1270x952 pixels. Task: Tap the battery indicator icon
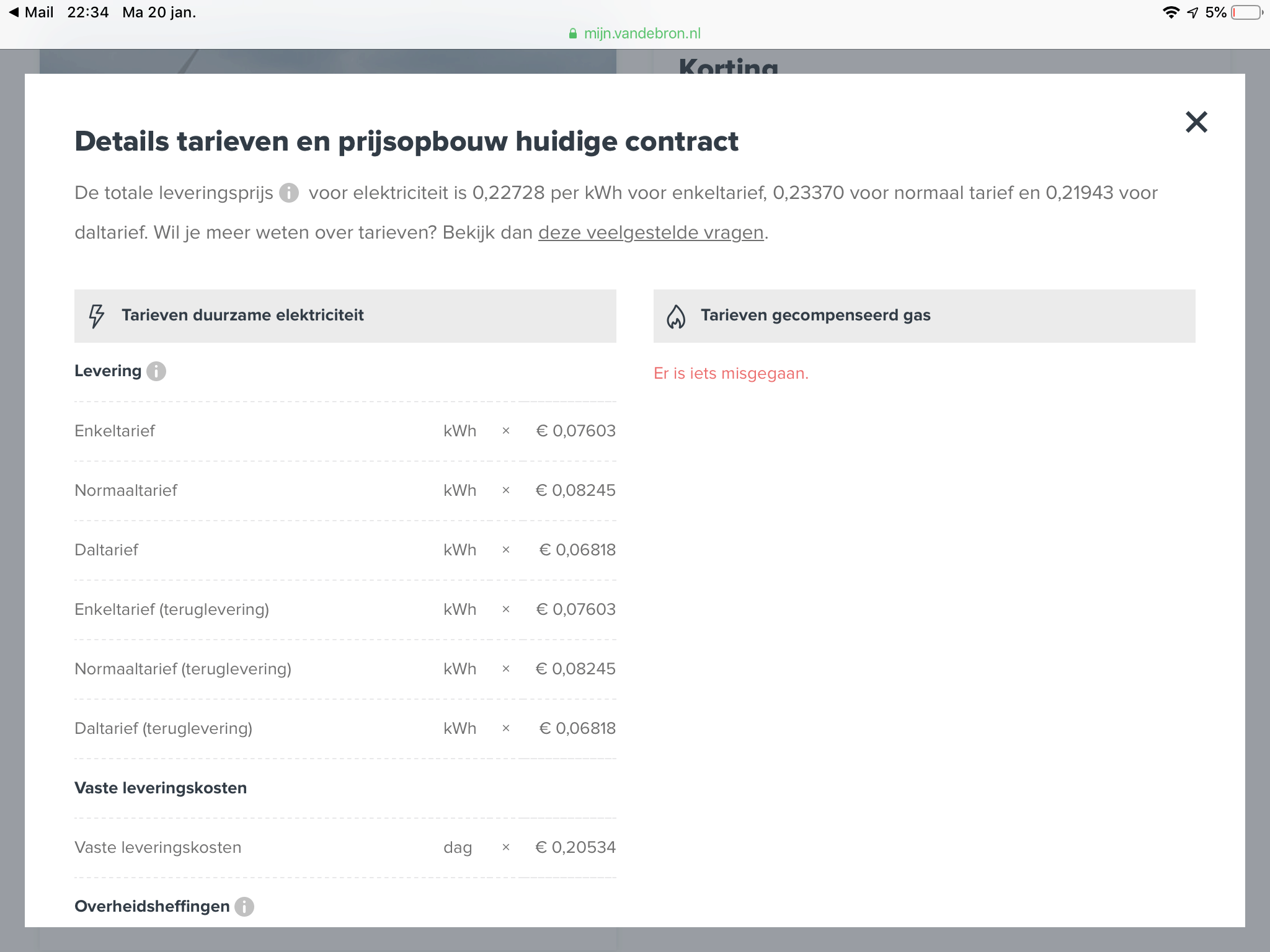tap(1246, 12)
